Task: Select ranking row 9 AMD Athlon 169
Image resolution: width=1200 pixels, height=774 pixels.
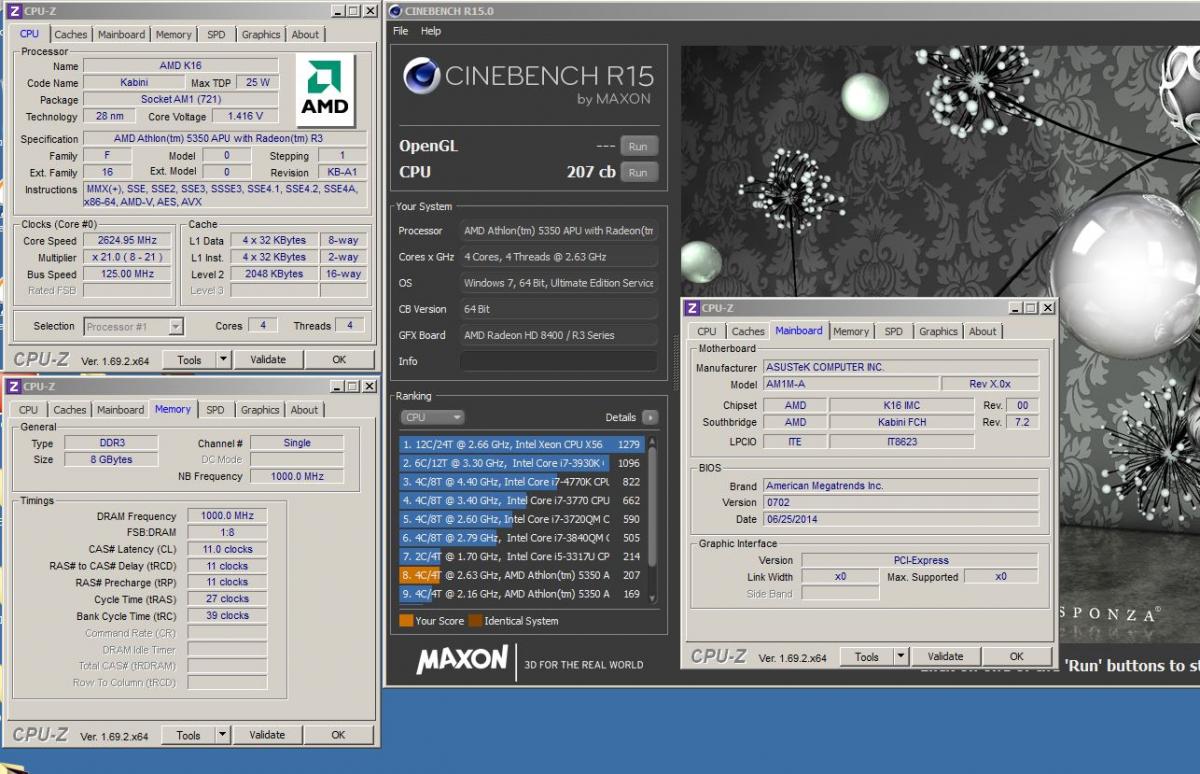Action: (522, 594)
